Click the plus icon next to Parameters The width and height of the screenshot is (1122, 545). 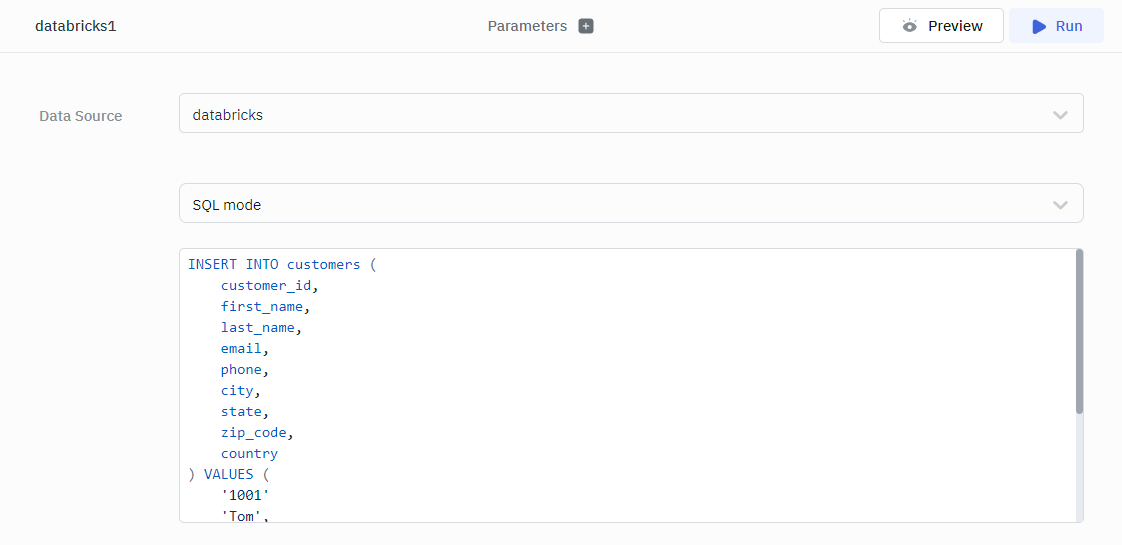[x=586, y=26]
